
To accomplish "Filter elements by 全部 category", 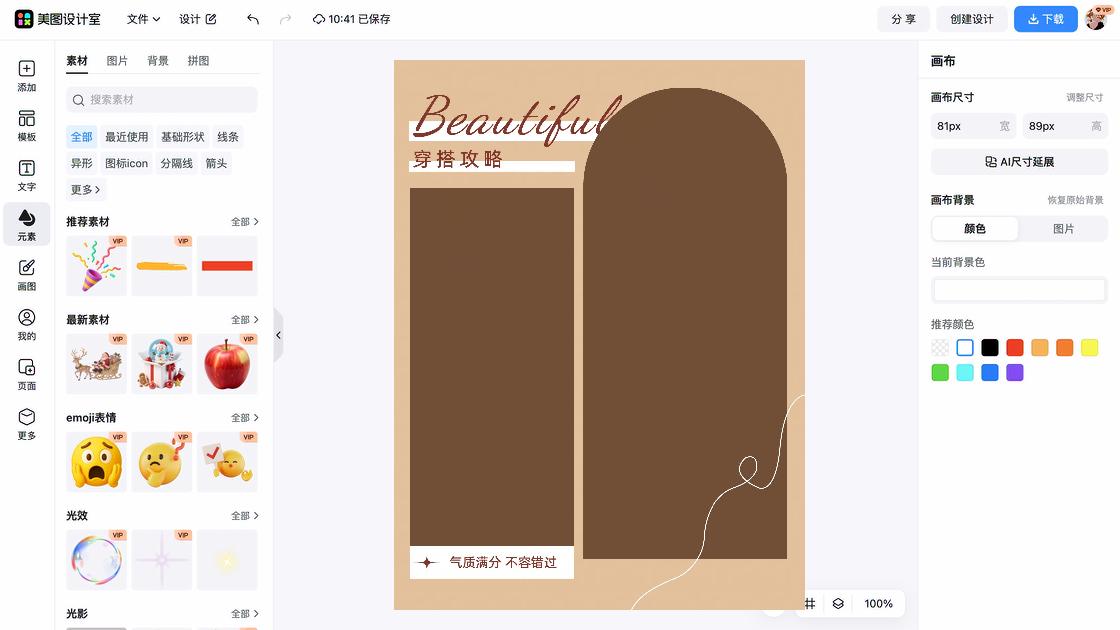I will pyautogui.click(x=81, y=136).
